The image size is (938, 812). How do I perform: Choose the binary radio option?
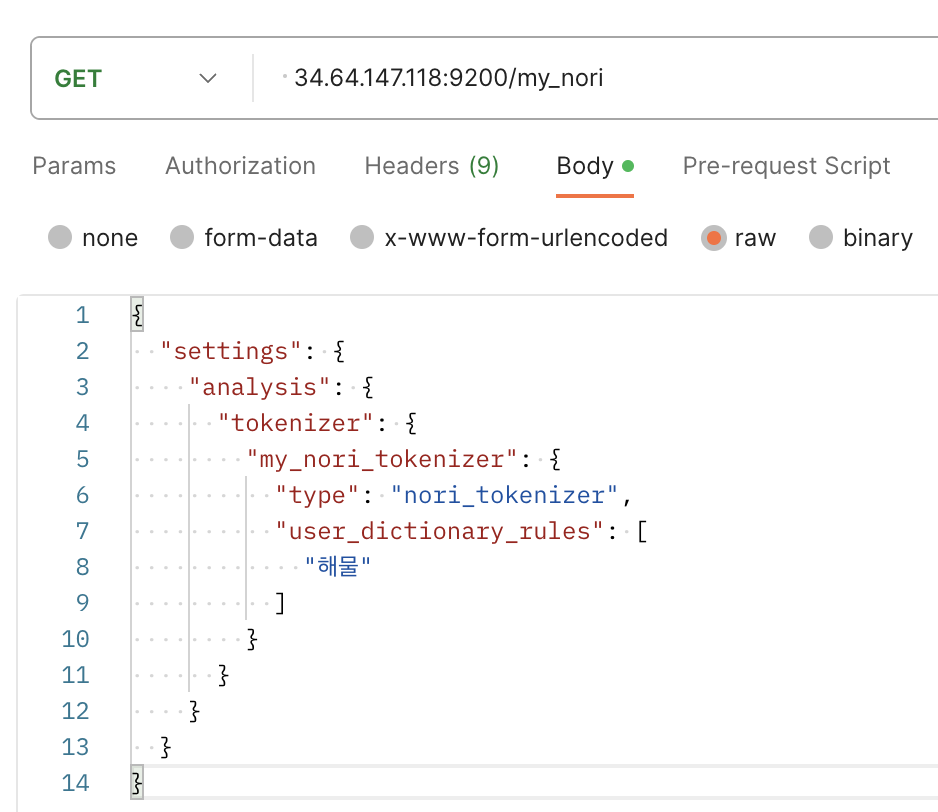[x=821, y=238]
